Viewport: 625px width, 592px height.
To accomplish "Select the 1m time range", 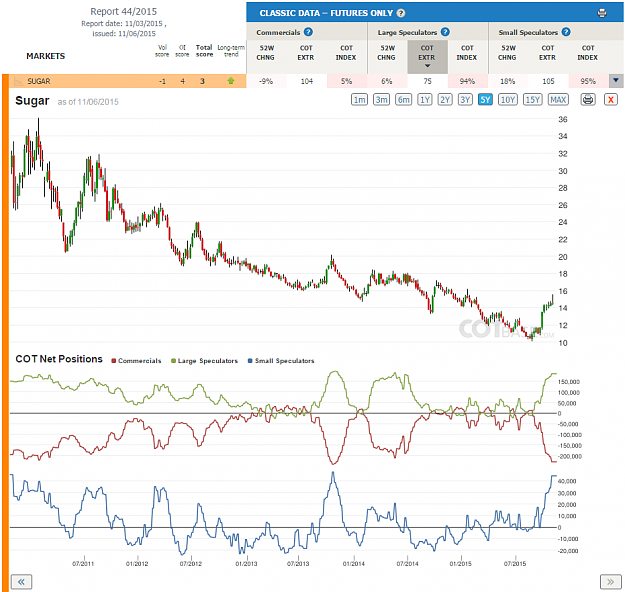I will 359,100.
